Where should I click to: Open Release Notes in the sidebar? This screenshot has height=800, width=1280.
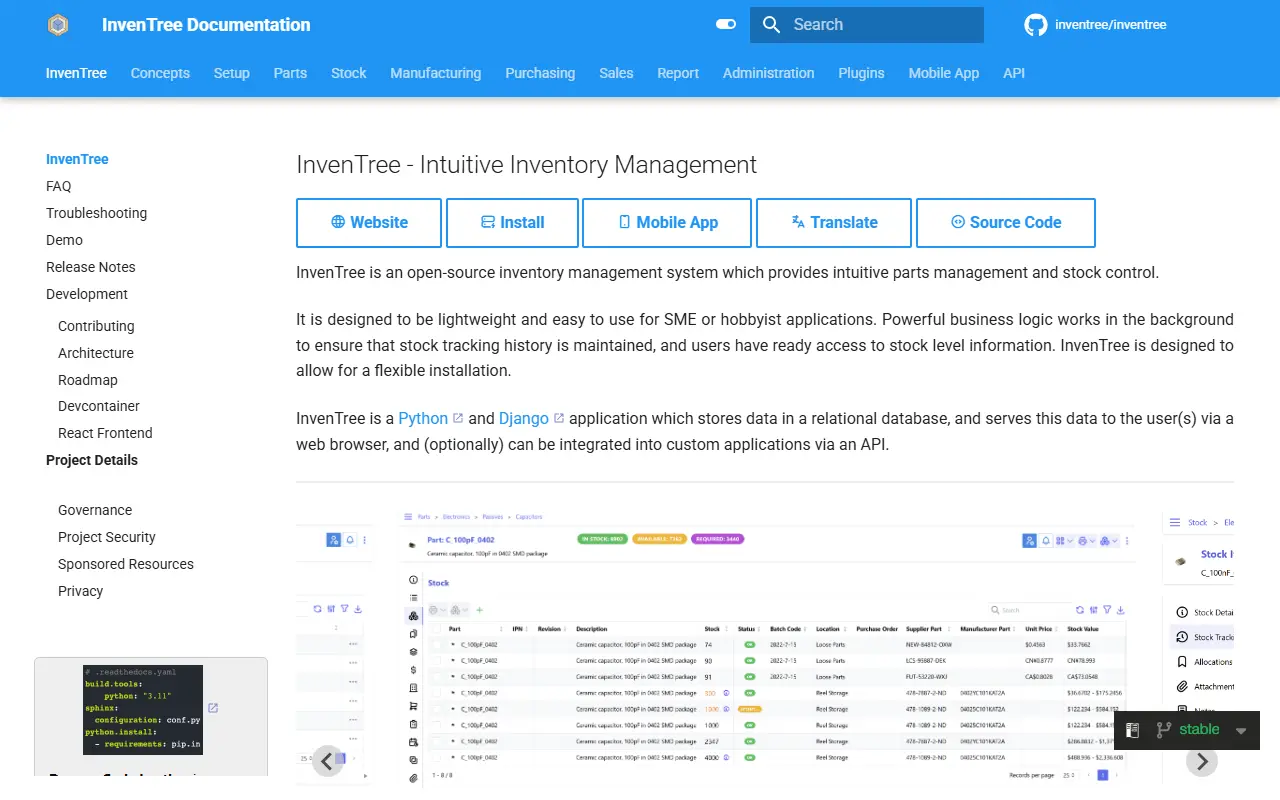[90, 267]
